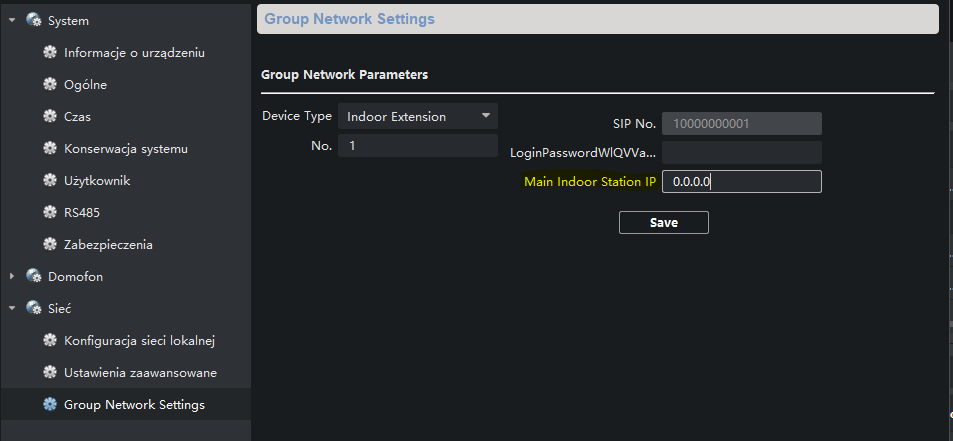Focus the Main Indoor Station IP field

tap(741, 182)
